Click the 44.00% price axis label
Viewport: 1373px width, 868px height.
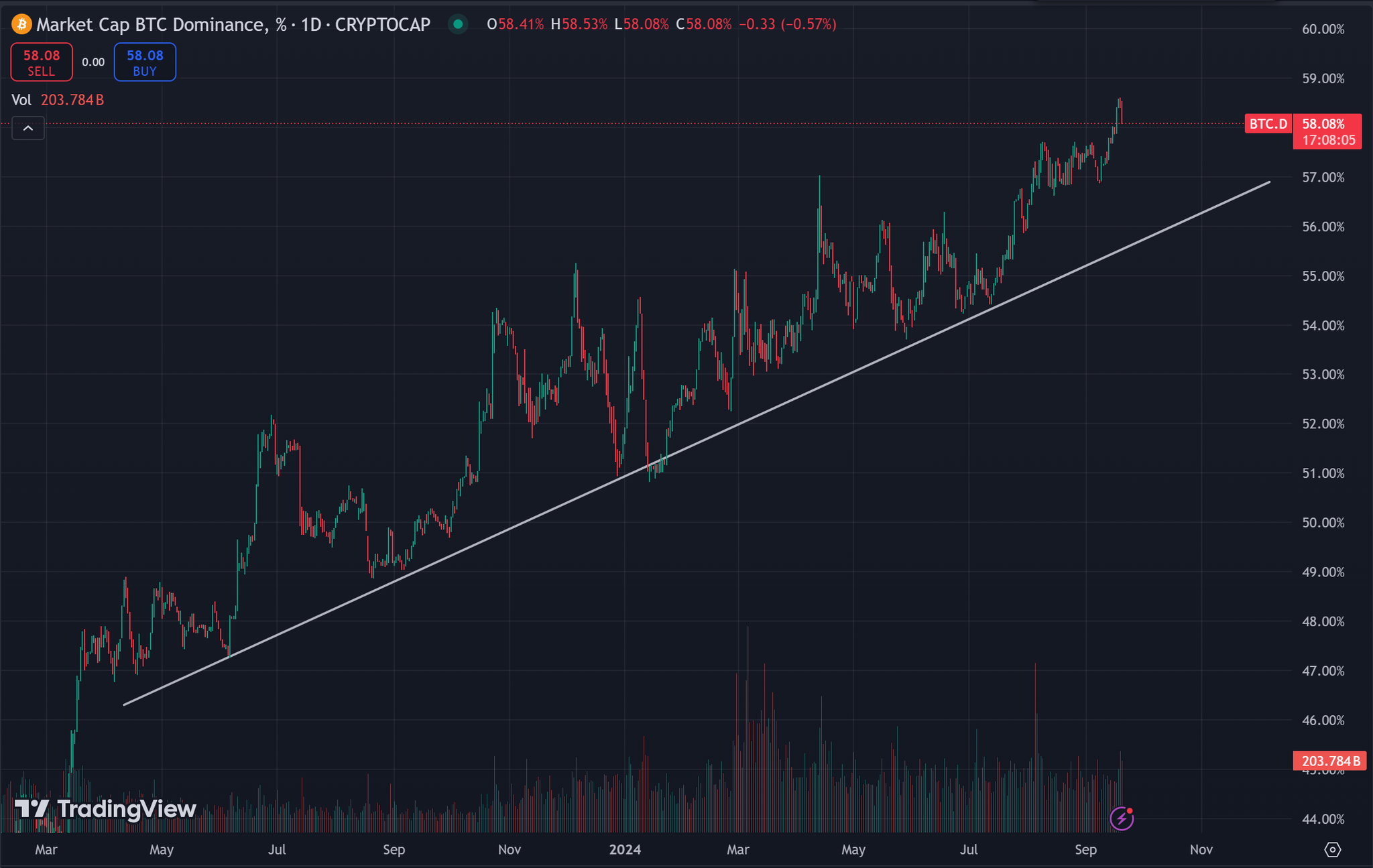click(1323, 819)
